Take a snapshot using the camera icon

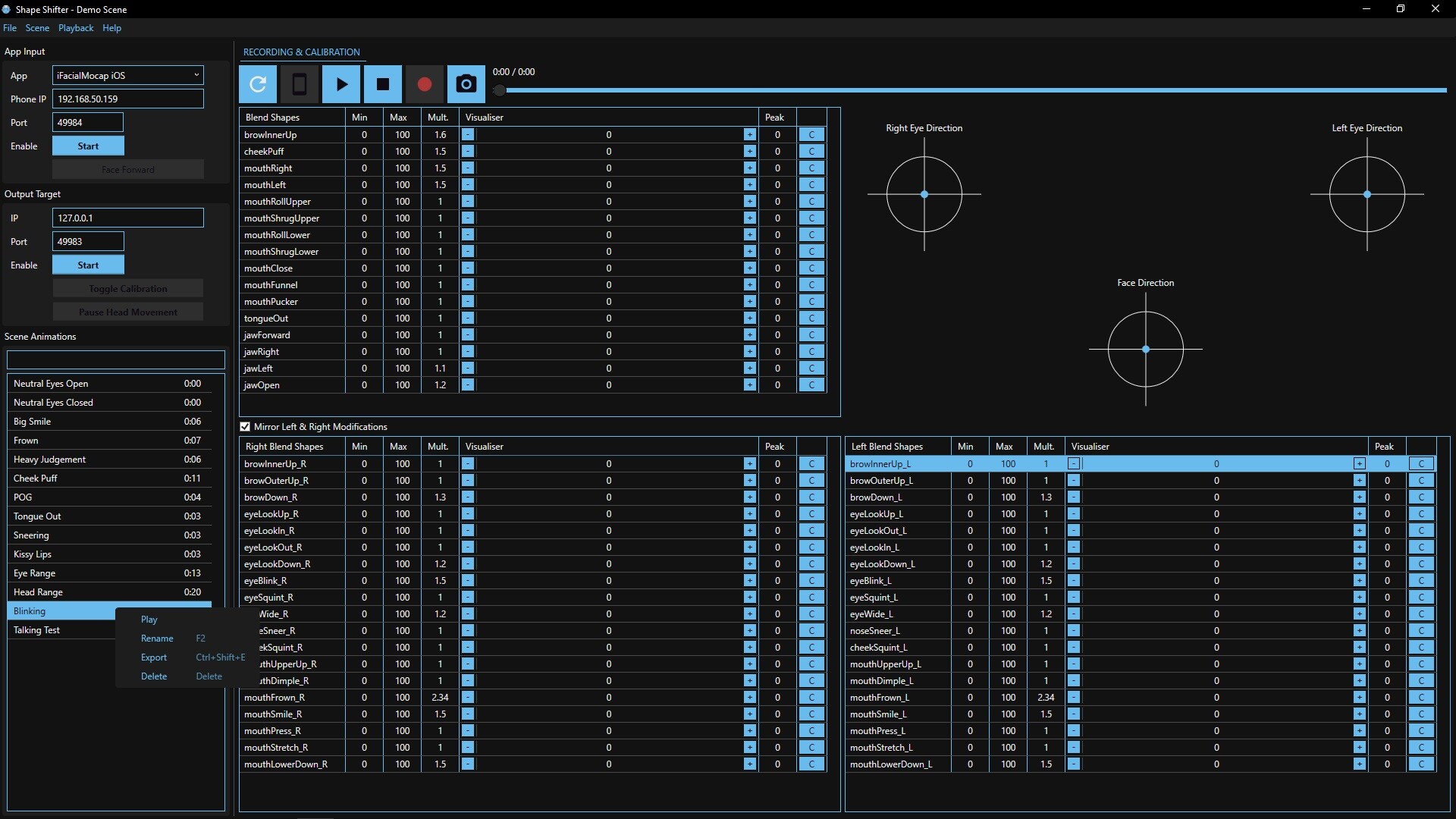pyautogui.click(x=466, y=84)
